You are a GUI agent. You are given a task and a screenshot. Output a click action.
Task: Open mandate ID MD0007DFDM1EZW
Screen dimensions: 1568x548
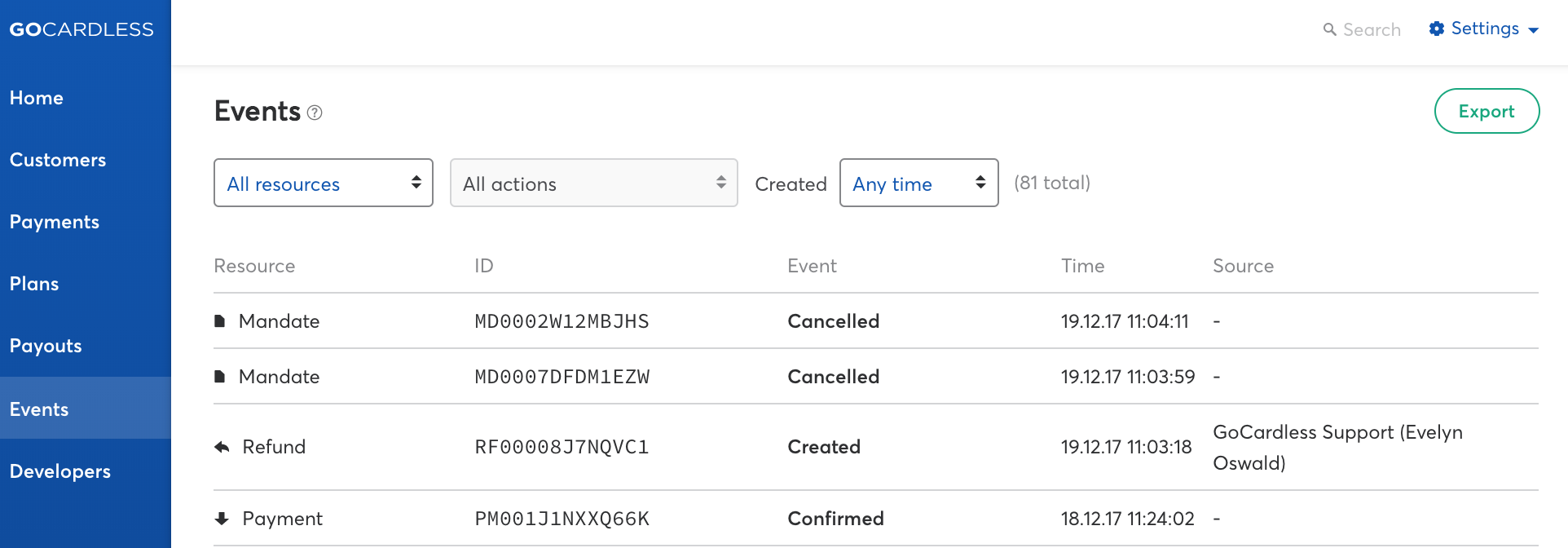click(562, 377)
